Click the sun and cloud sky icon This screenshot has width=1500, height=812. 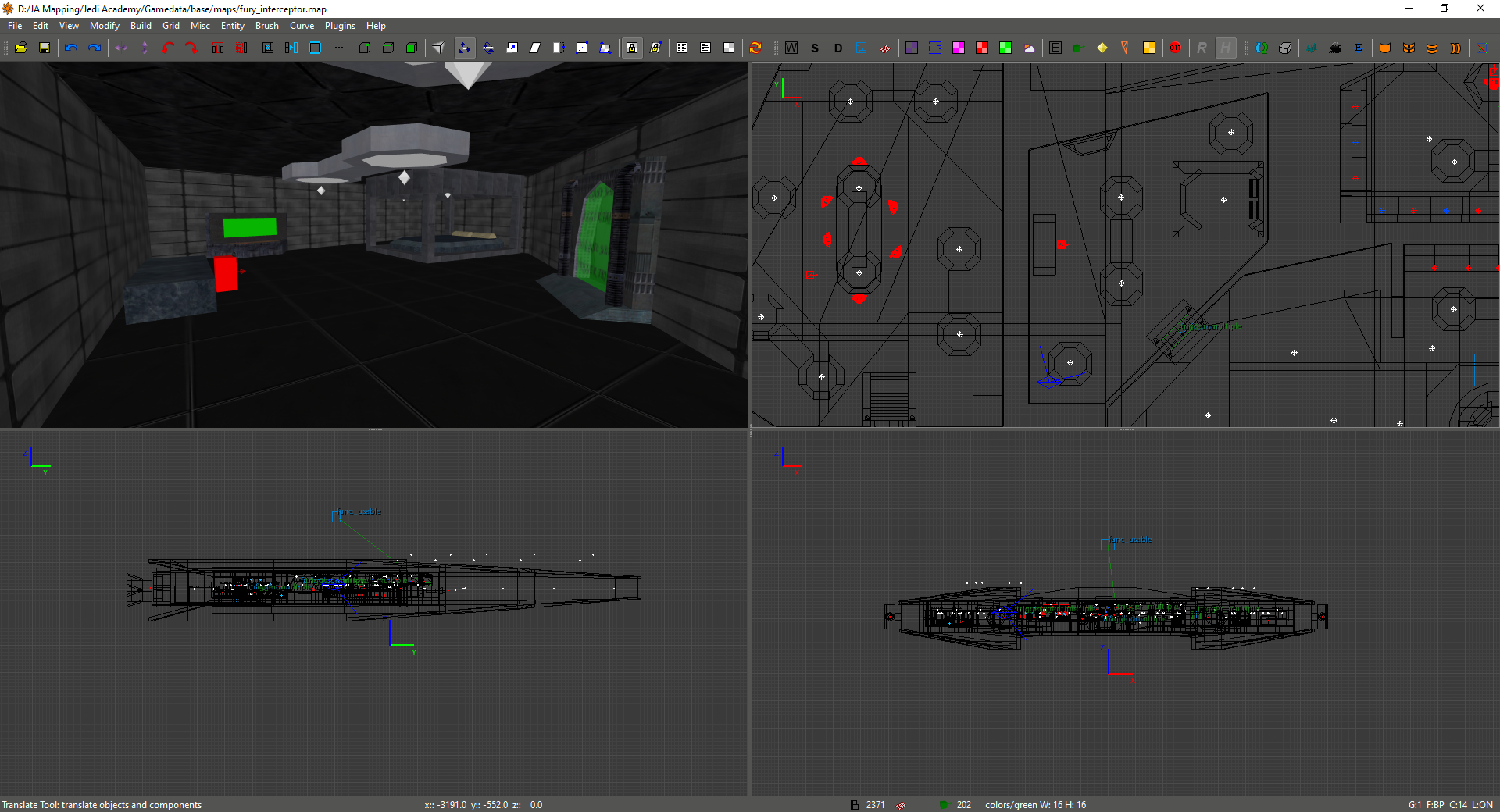[1029, 48]
